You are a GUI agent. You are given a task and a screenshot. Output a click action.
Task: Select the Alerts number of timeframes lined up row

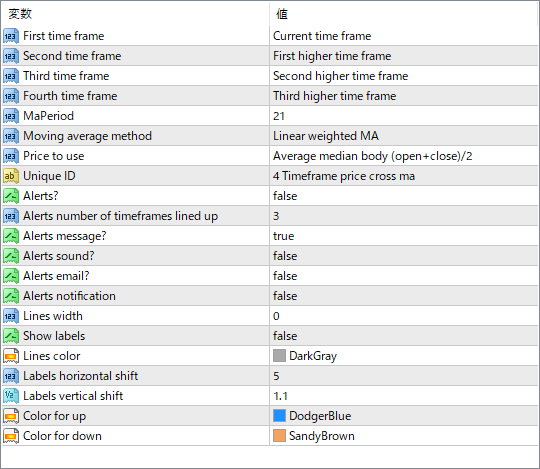tap(270, 216)
